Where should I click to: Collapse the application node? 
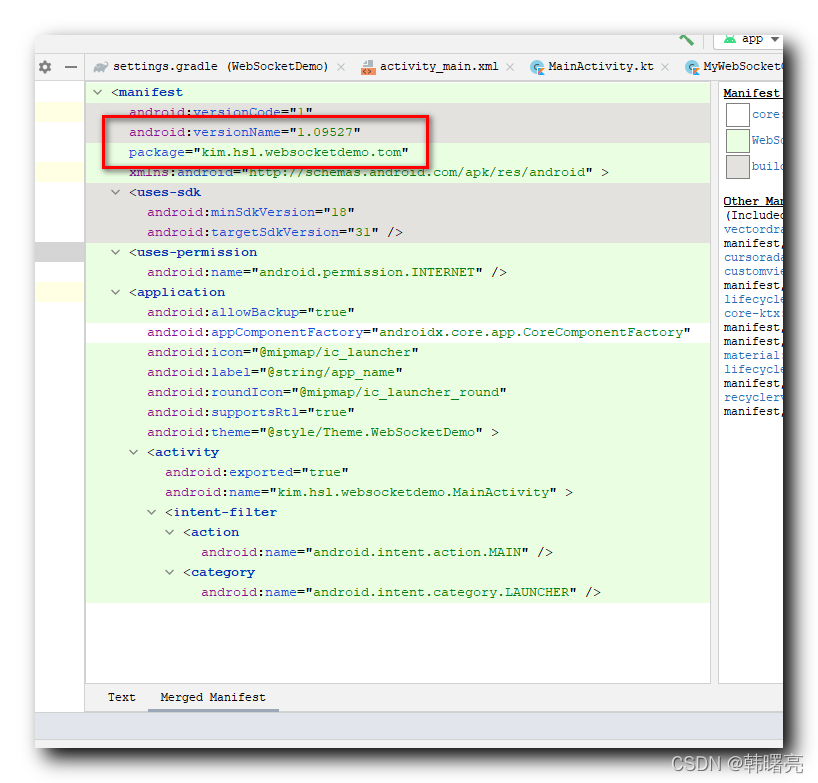(x=116, y=292)
